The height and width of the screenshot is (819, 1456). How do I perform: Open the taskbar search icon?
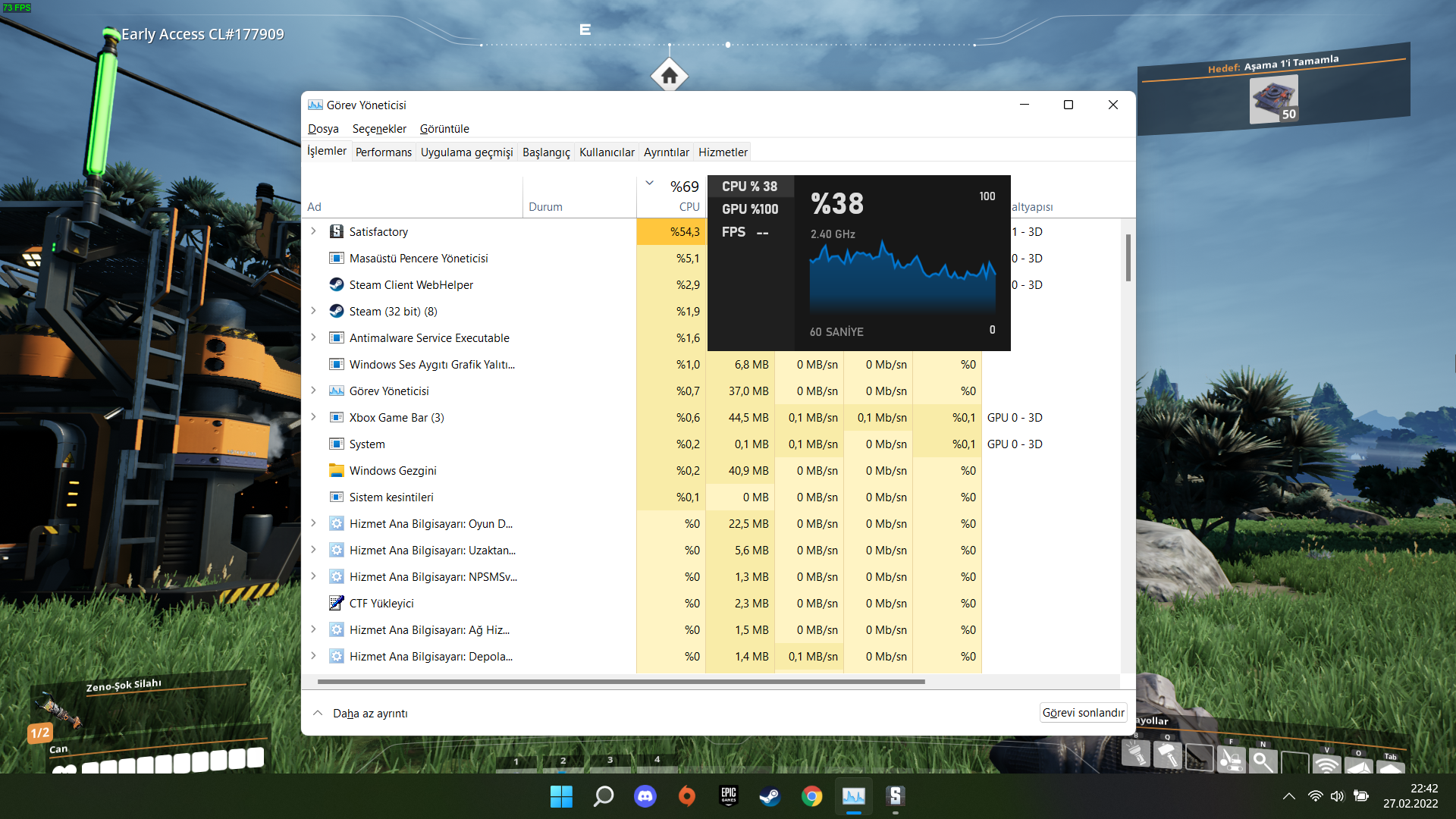(x=604, y=796)
